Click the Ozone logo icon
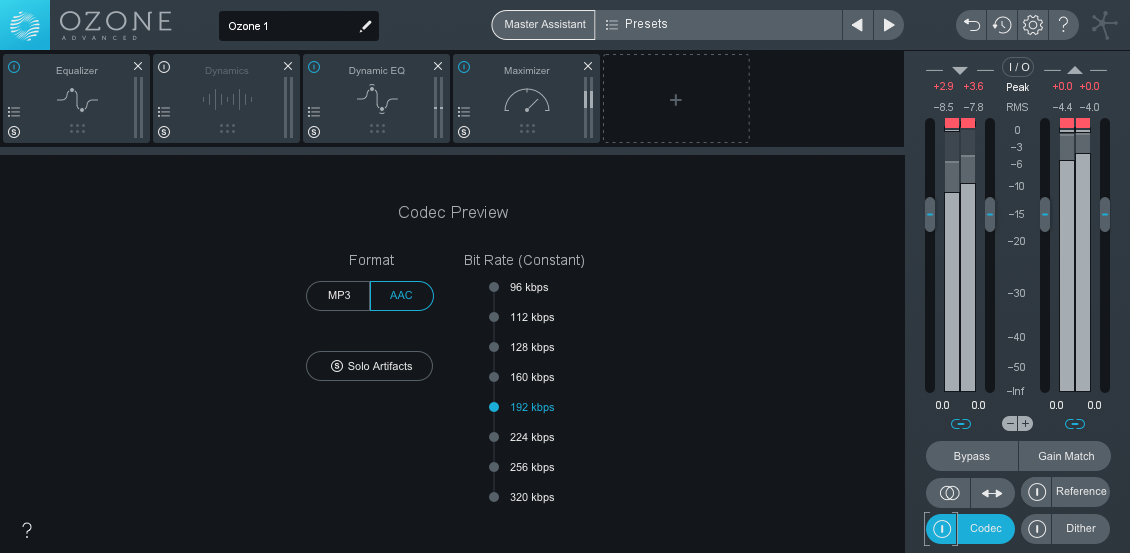The height and width of the screenshot is (553, 1130). coord(25,25)
